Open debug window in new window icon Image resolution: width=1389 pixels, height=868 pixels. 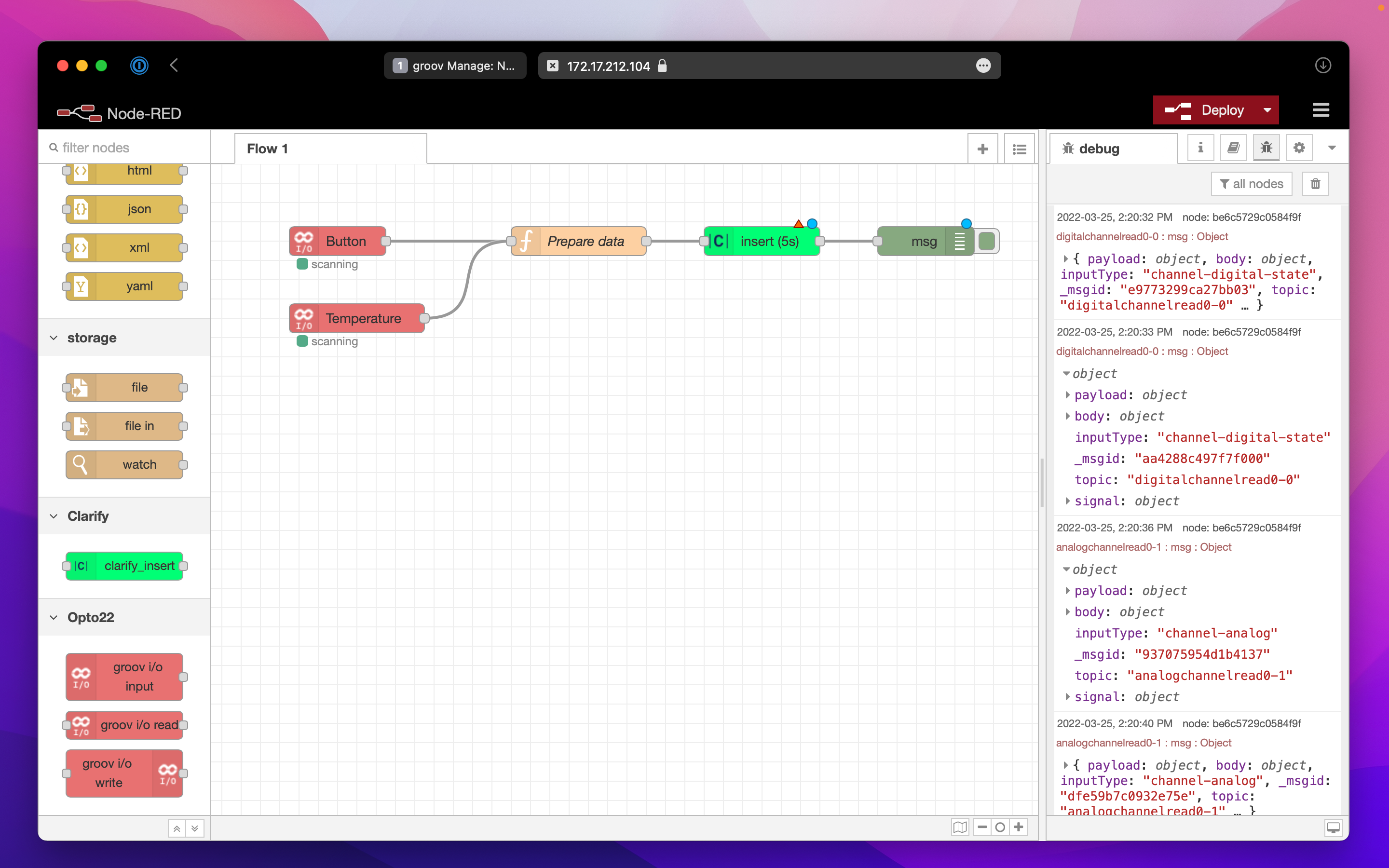tap(1333, 827)
